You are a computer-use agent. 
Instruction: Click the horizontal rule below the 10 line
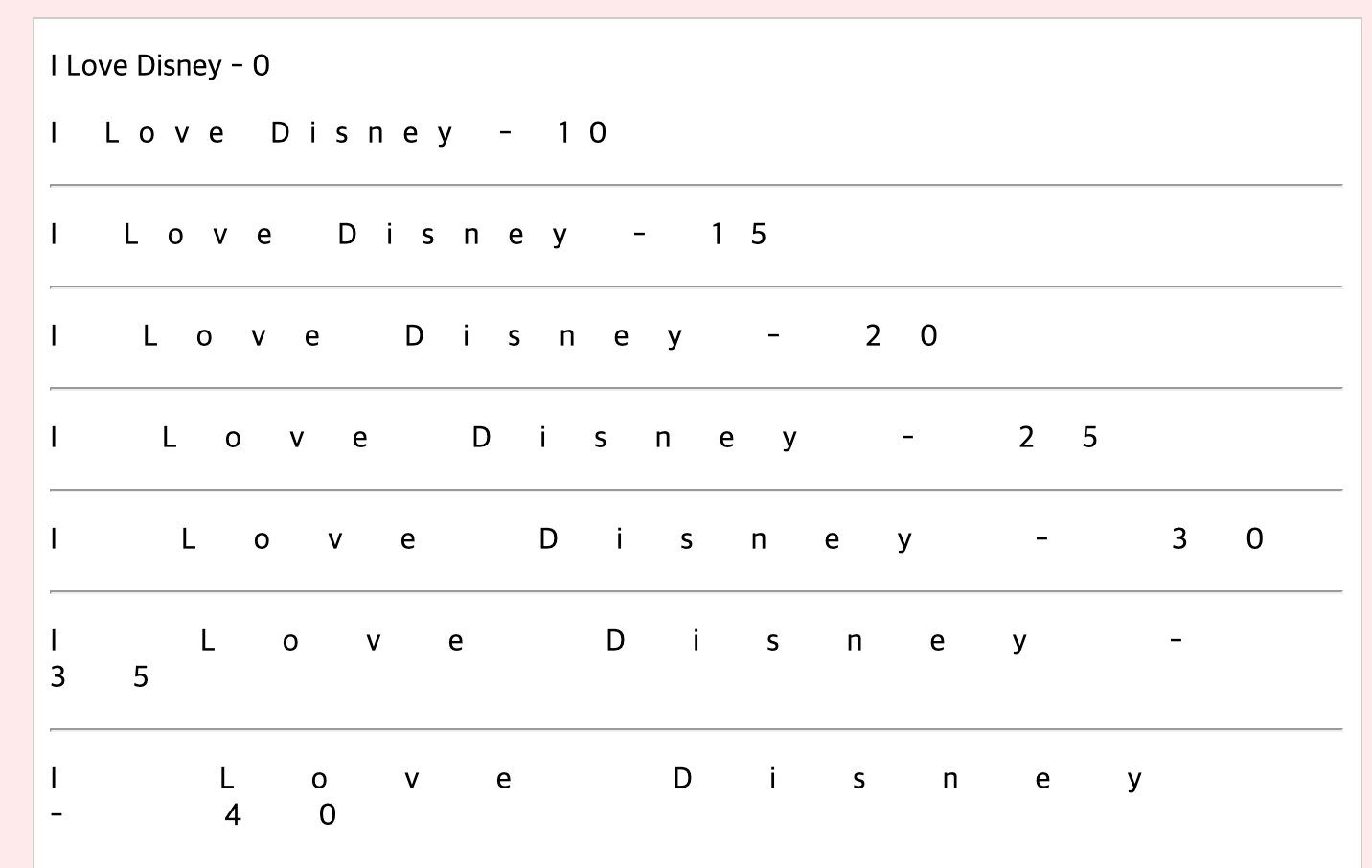pyautogui.click(x=697, y=185)
